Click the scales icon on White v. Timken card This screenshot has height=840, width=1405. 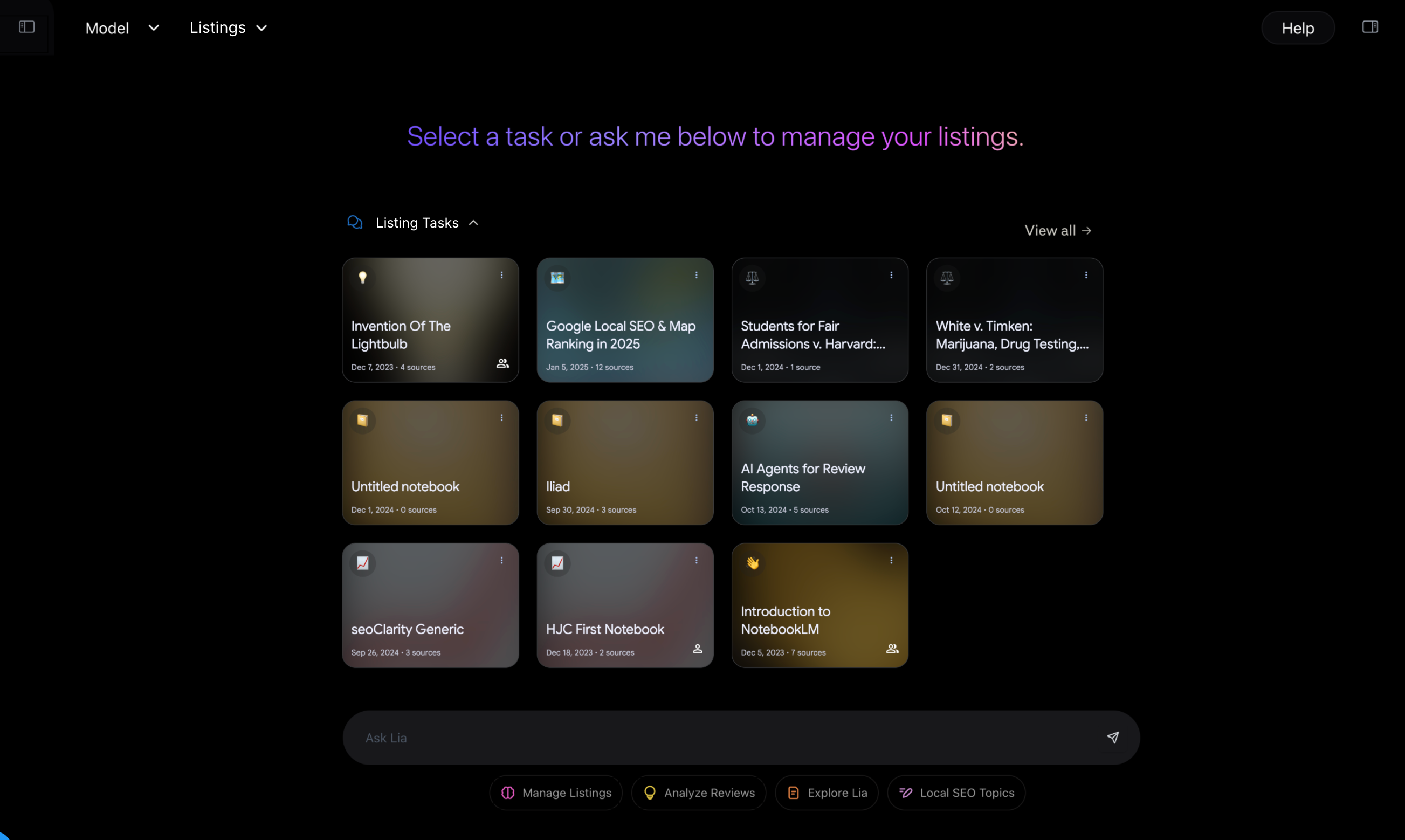coord(947,277)
